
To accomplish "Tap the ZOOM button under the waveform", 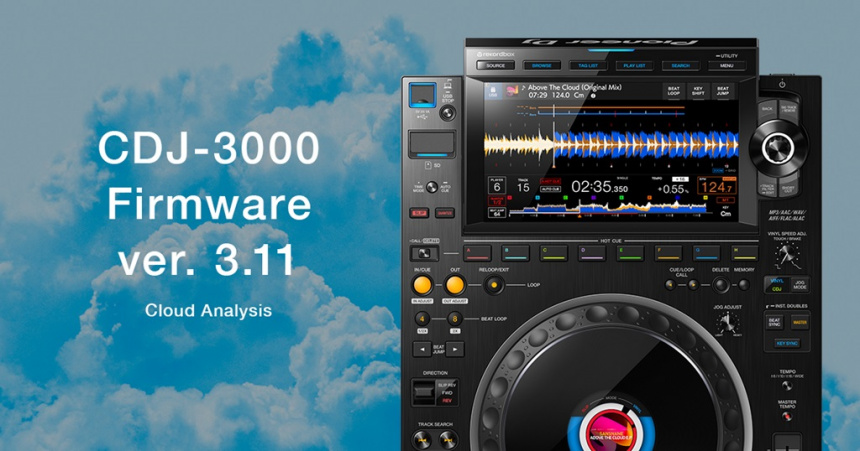I will [x=717, y=171].
